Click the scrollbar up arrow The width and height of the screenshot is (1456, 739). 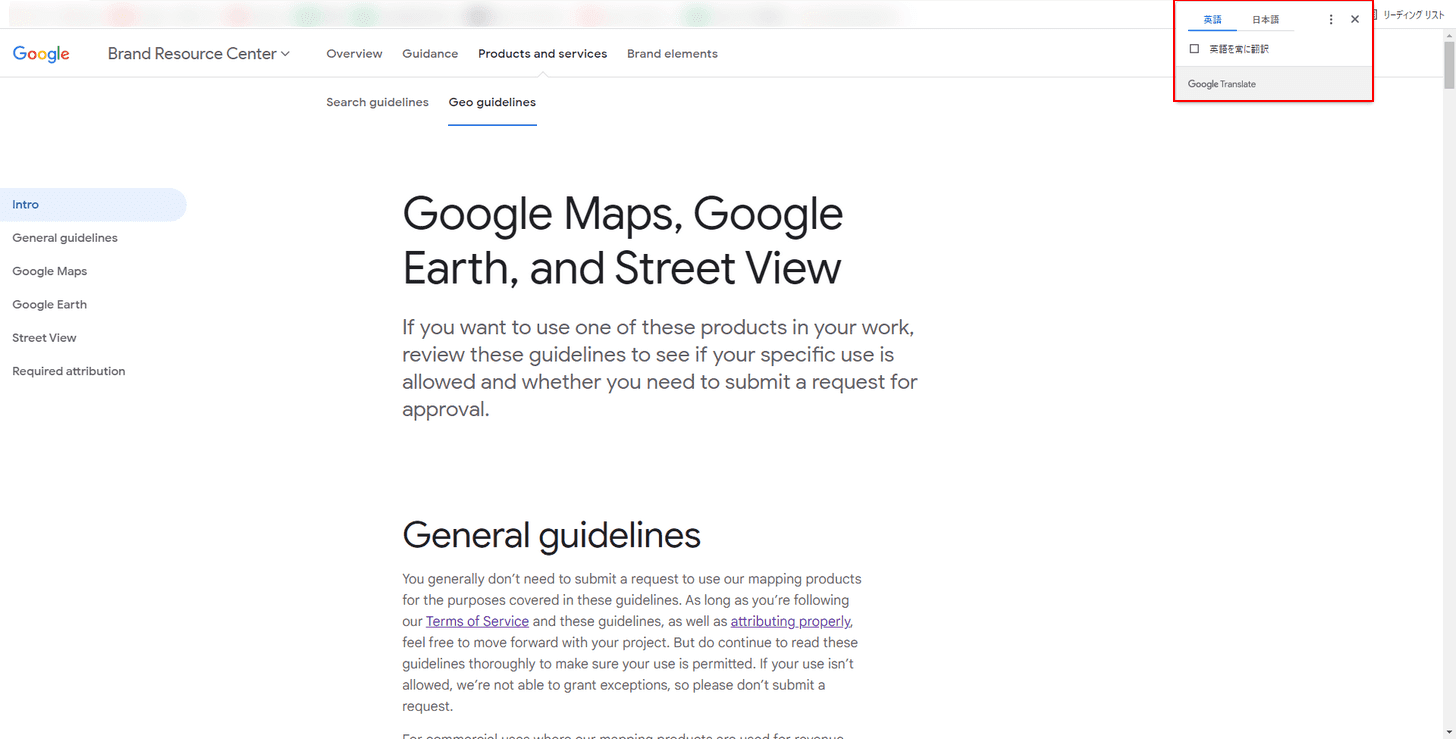tap(1449, 36)
